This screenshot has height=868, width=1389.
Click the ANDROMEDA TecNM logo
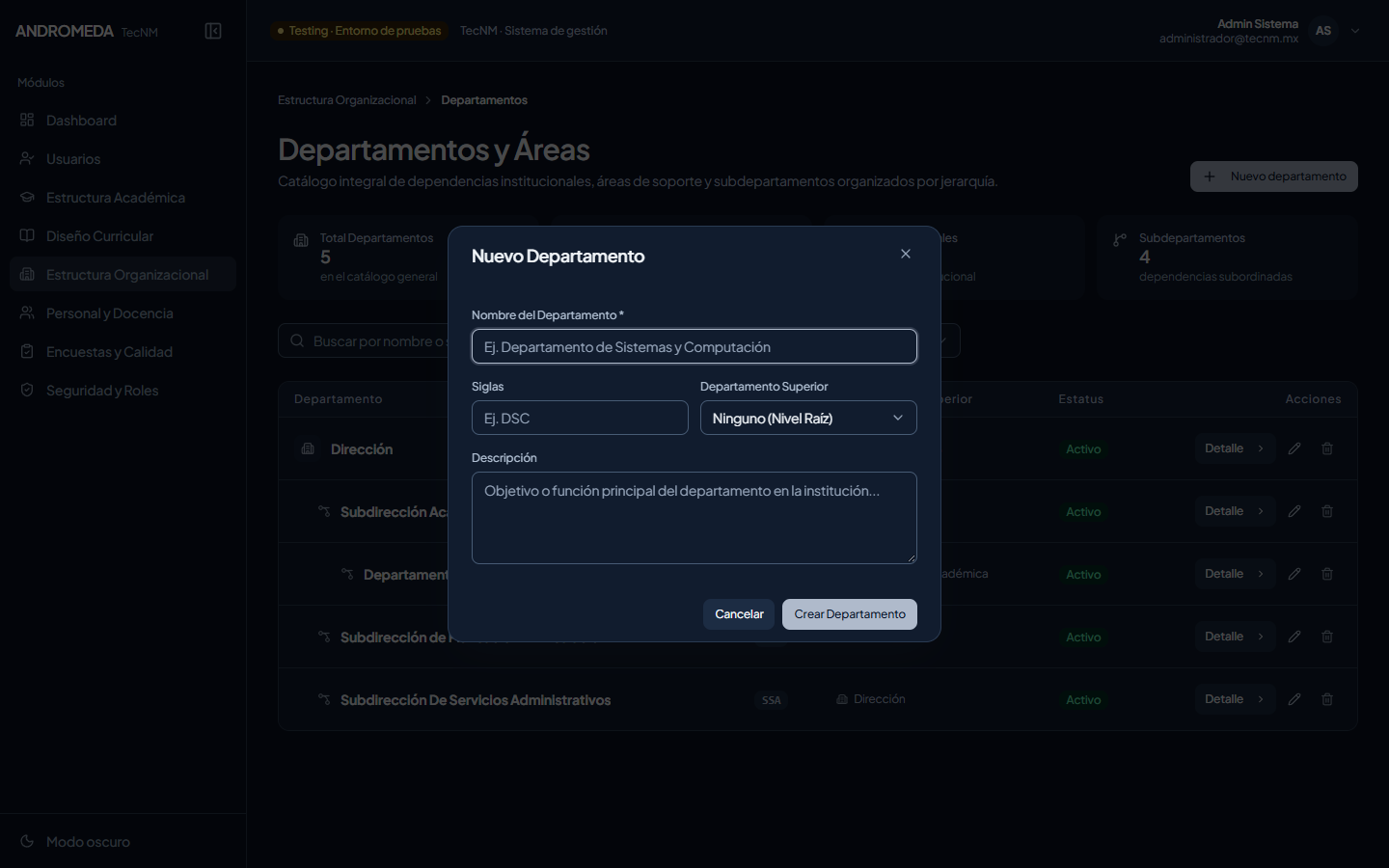pos(87,31)
